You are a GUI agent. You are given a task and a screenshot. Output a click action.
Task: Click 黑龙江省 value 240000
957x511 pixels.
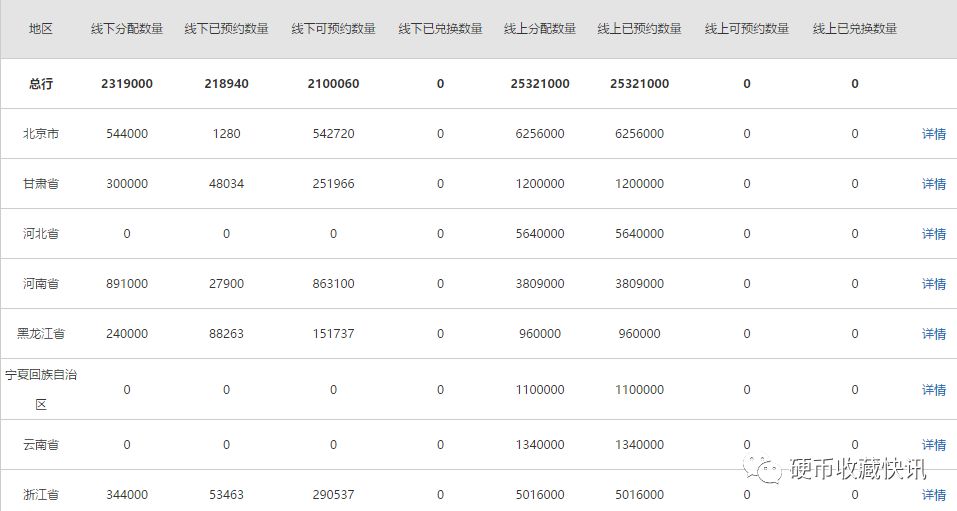127,334
